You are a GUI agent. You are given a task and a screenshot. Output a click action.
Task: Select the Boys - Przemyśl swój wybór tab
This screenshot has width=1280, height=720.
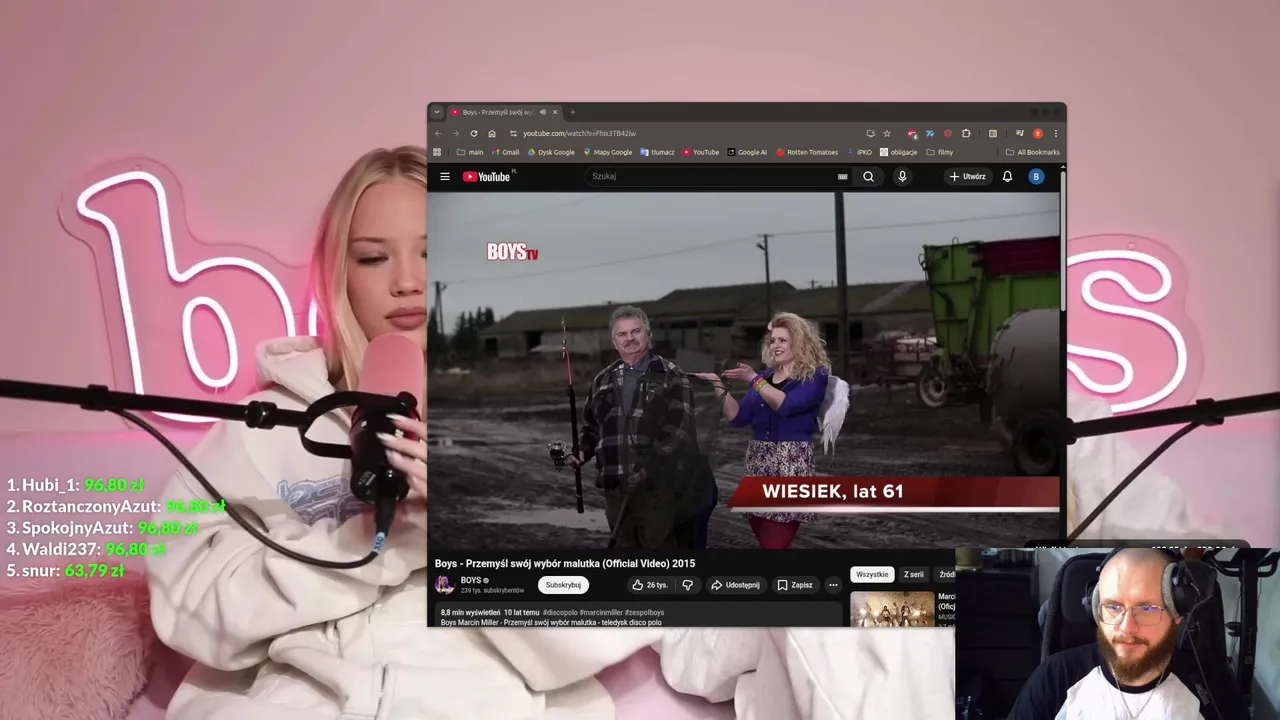click(x=505, y=112)
